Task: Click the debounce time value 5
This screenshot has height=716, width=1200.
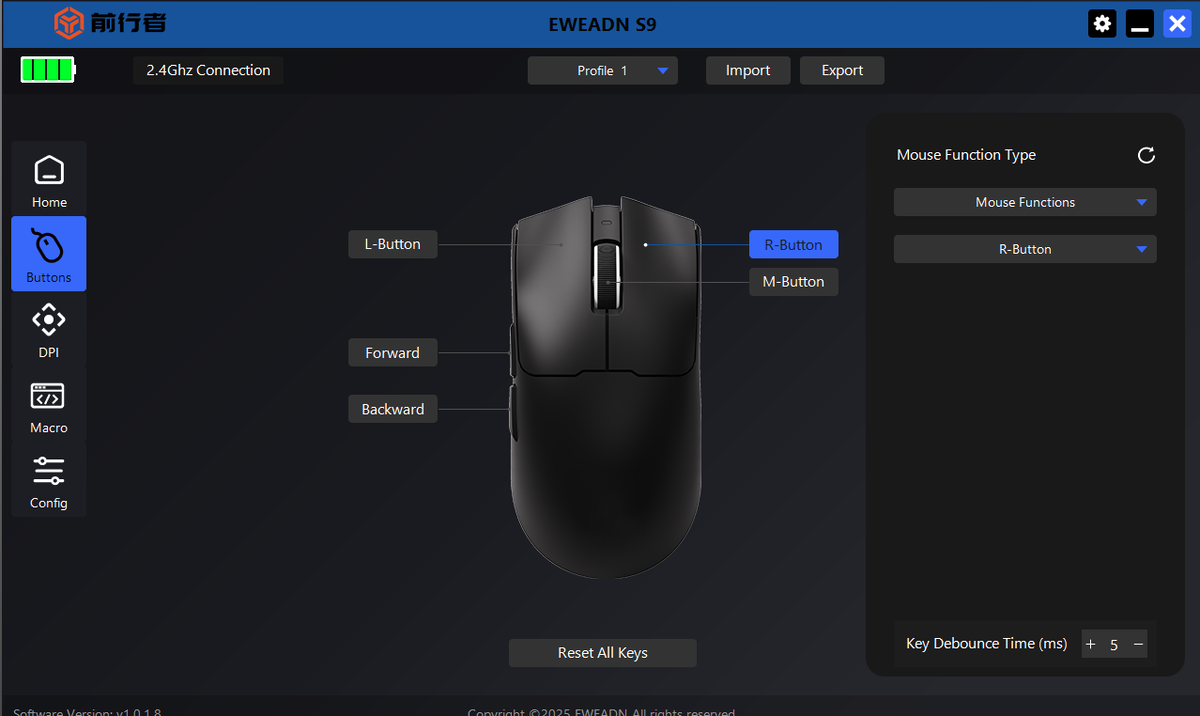Action: click(x=1114, y=645)
